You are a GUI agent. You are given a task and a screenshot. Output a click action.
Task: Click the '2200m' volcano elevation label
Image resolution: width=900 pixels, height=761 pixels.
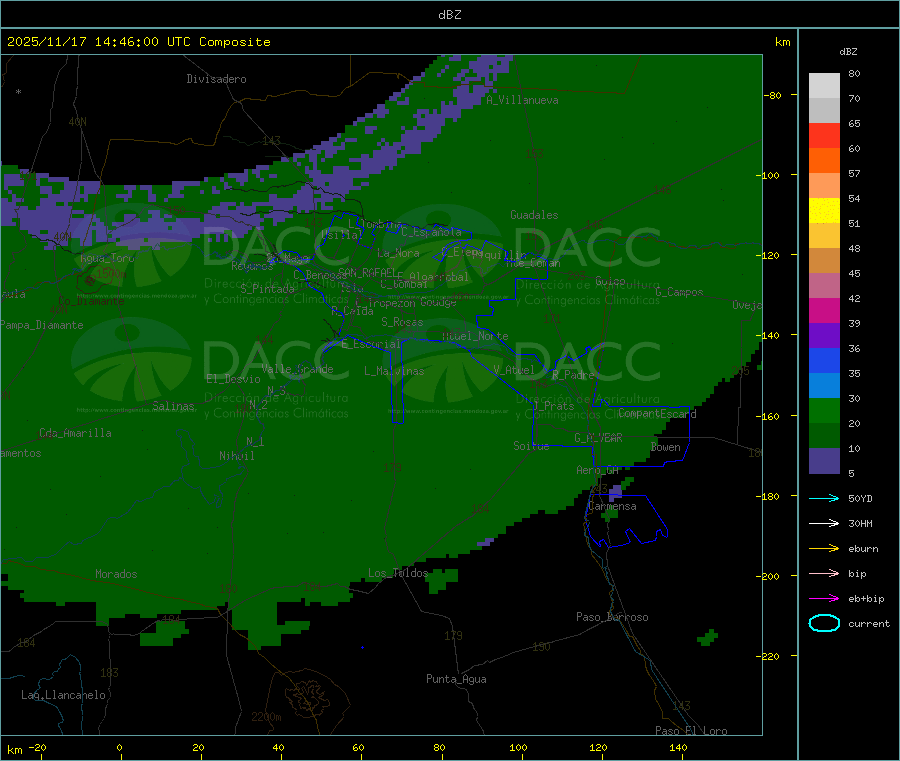point(266,717)
